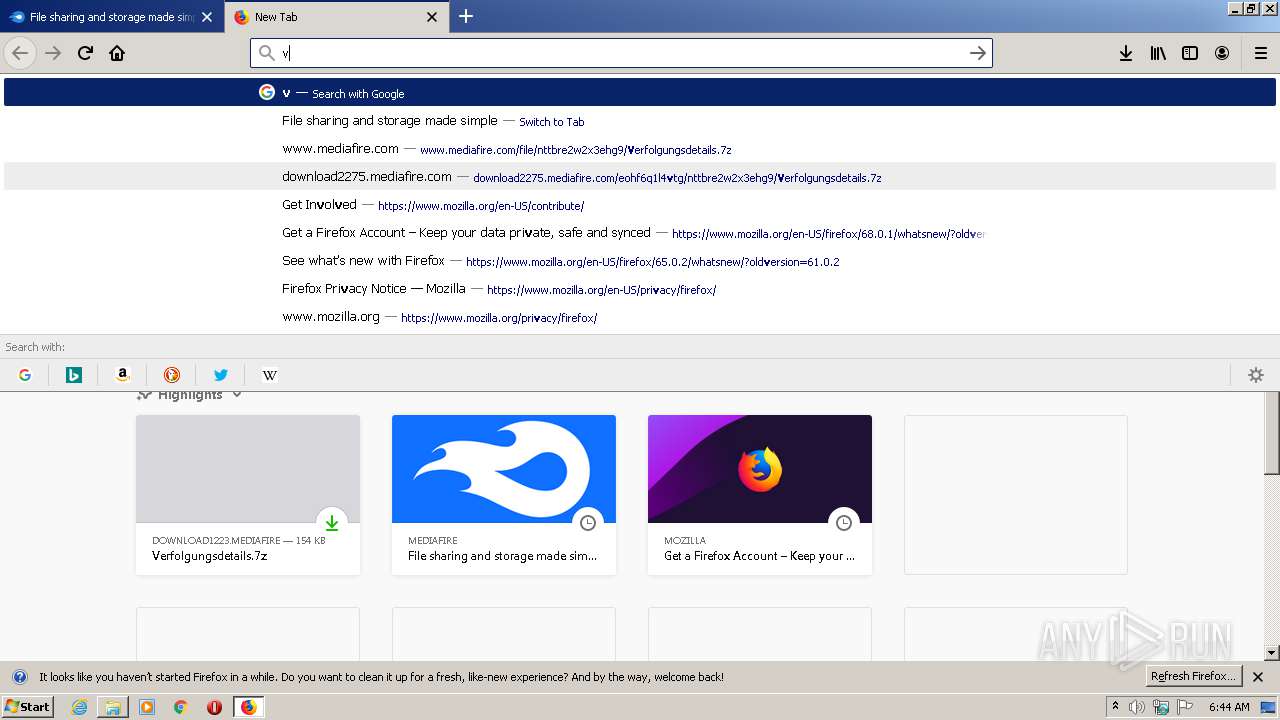The width and height of the screenshot is (1280, 720).
Task: Open search settings gear icon
Action: click(x=1256, y=375)
